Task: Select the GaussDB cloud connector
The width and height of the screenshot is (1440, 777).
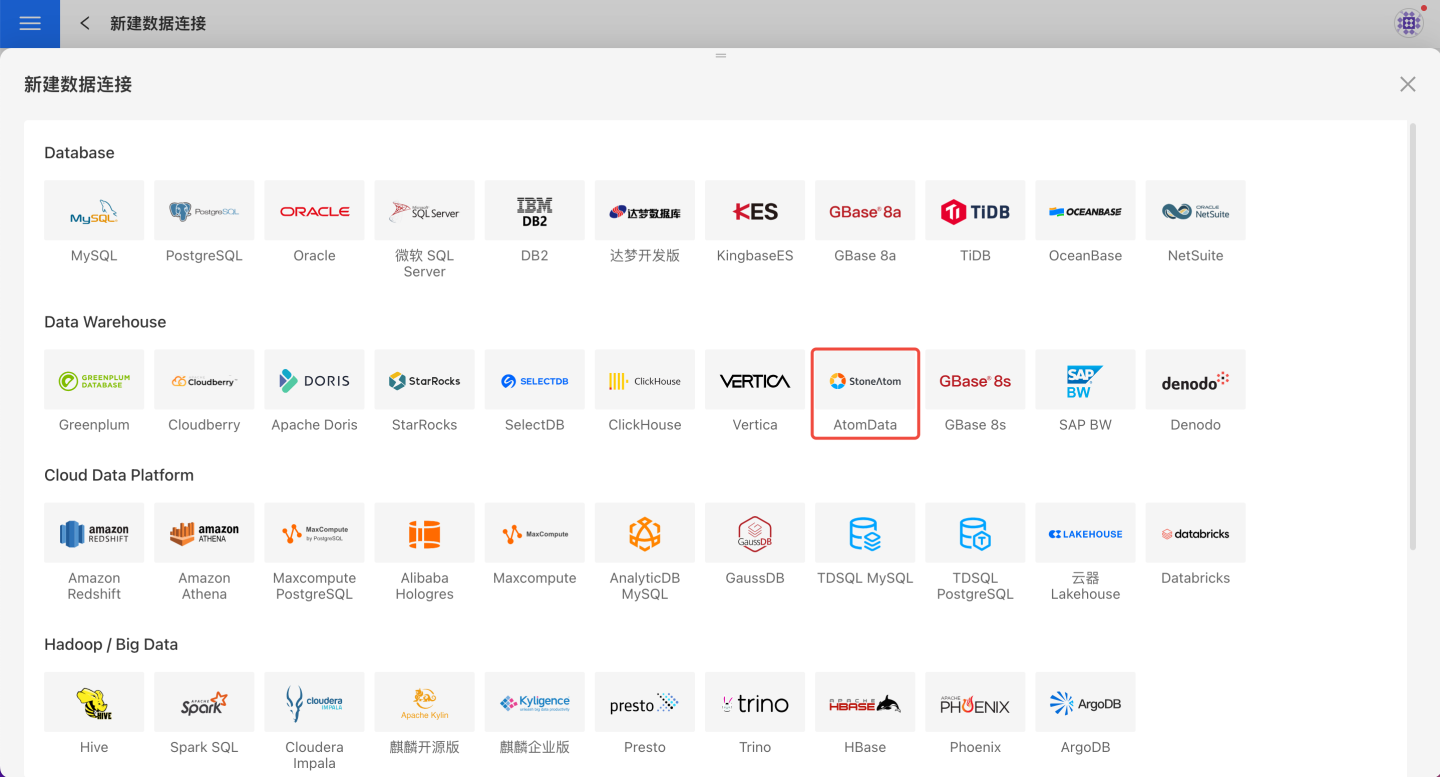Action: (755, 534)
